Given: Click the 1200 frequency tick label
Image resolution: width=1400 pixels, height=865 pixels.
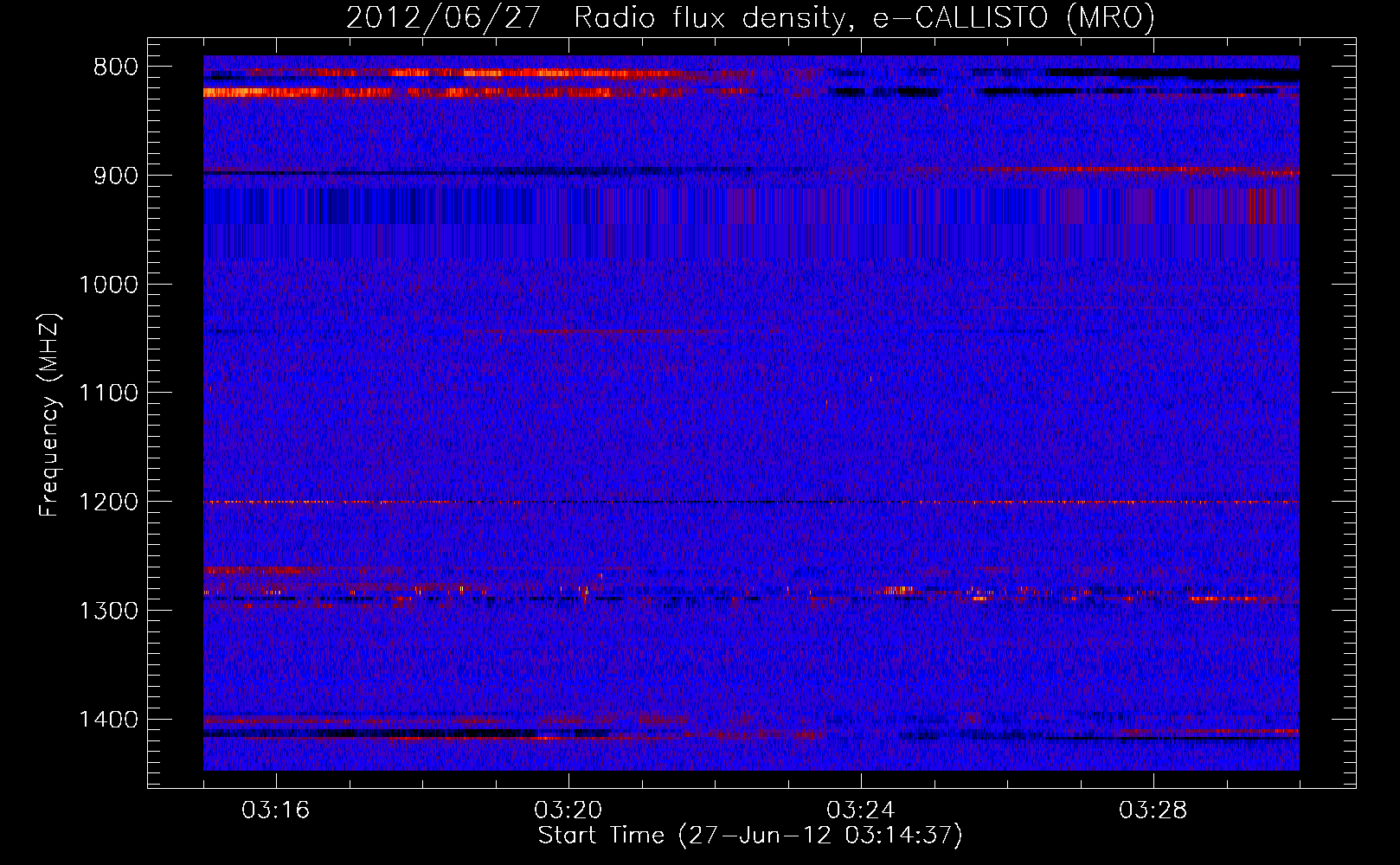Looking at the screenshot, I should (109, 503).
